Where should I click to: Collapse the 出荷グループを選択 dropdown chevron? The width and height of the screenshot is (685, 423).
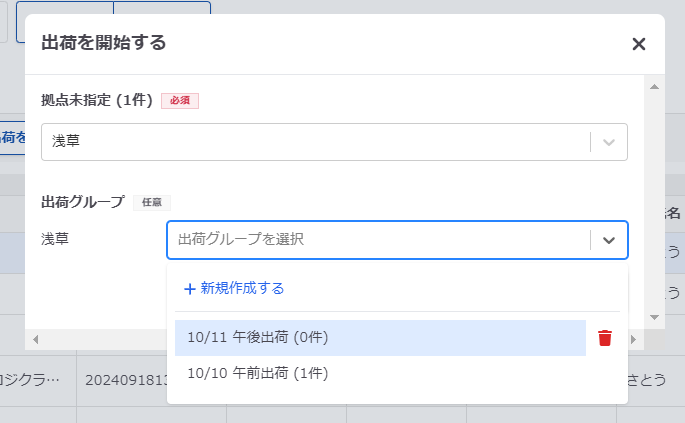point(609,240)
